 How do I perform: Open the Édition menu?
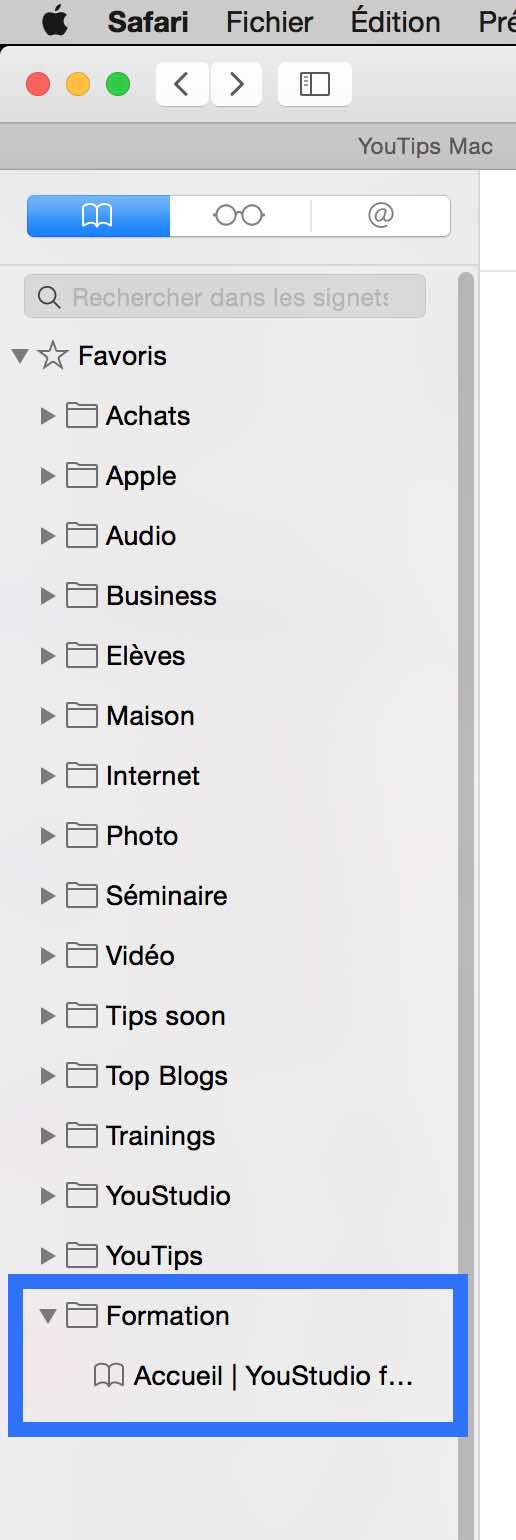(395, 21)
